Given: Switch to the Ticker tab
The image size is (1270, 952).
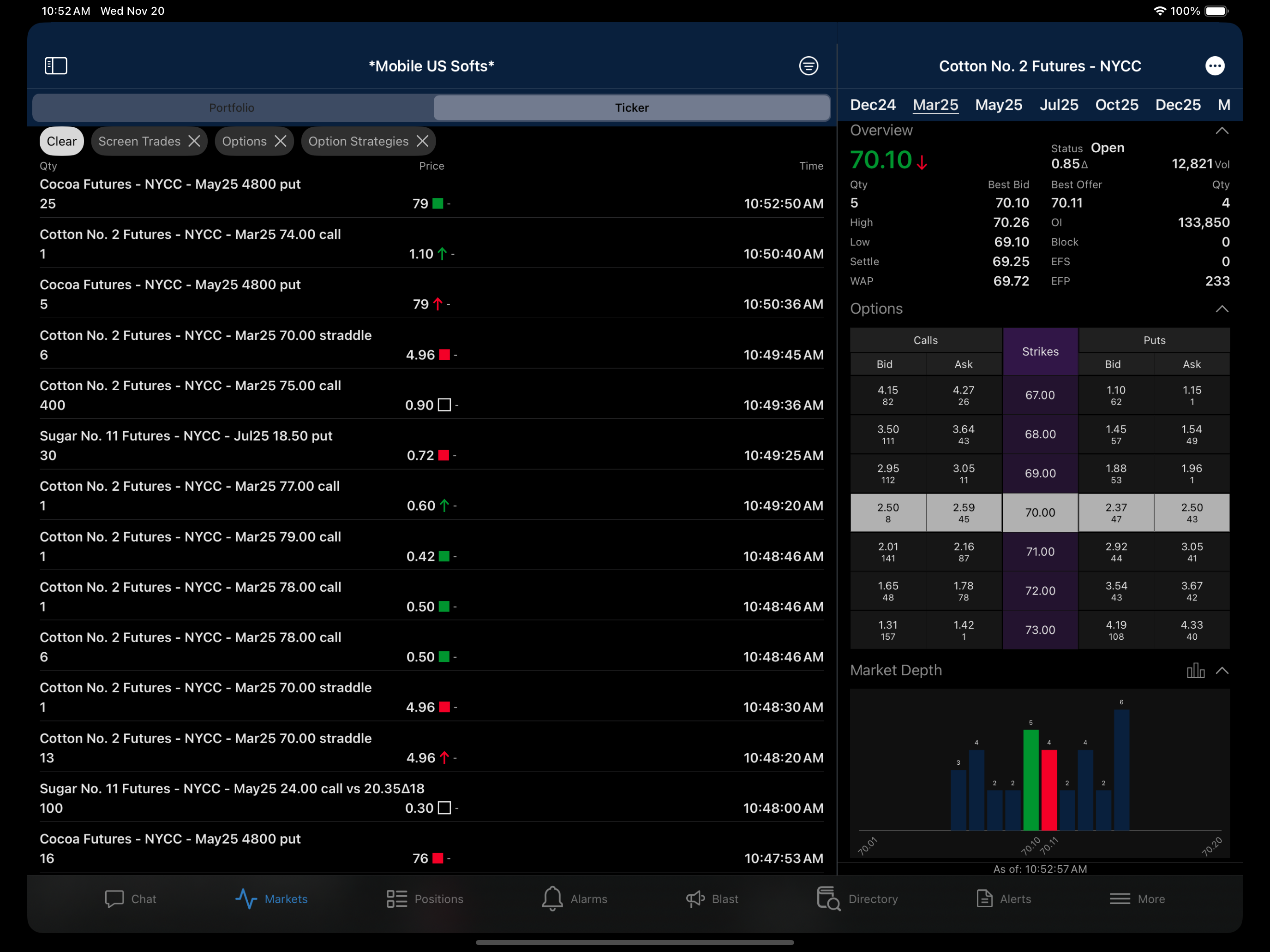Looking at the screenshot, I should click(632, 108).
